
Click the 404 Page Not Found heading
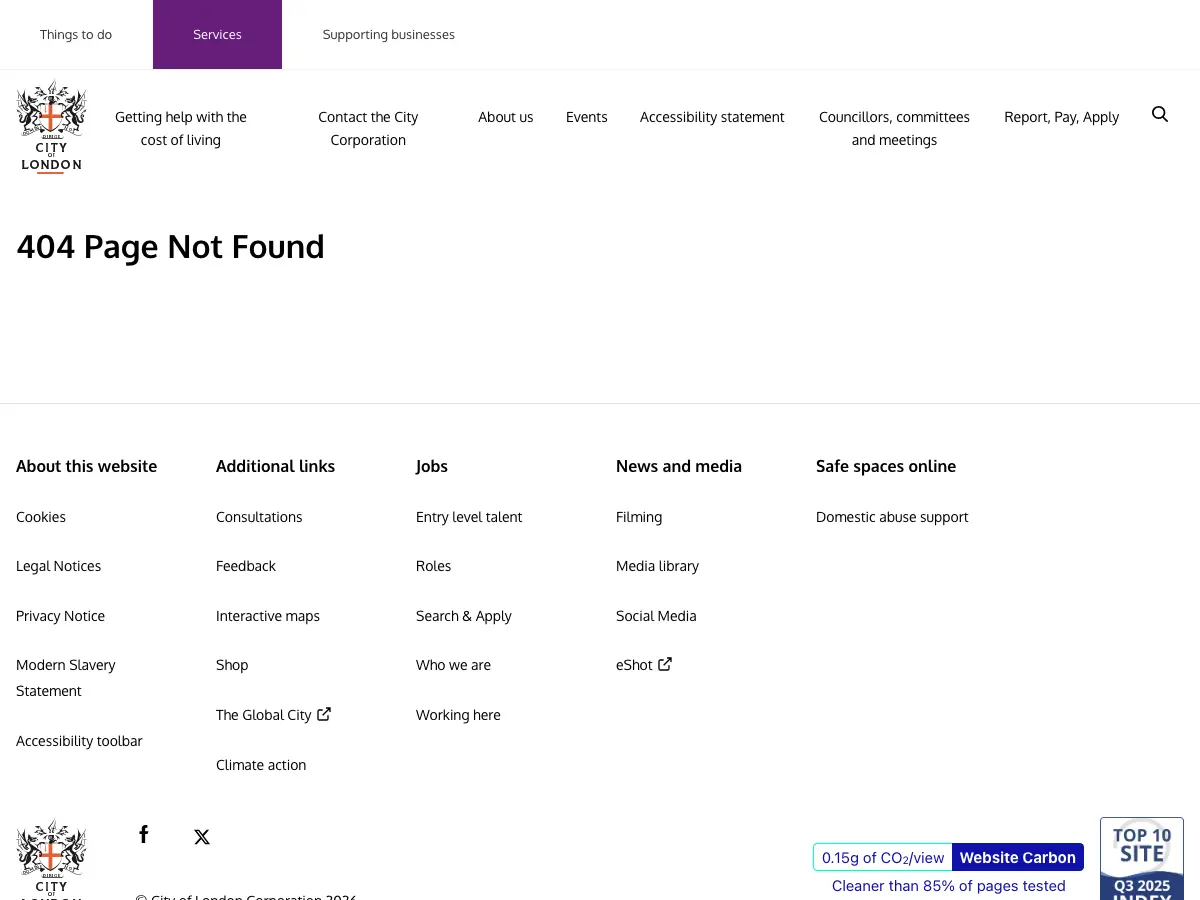[170, 247]
